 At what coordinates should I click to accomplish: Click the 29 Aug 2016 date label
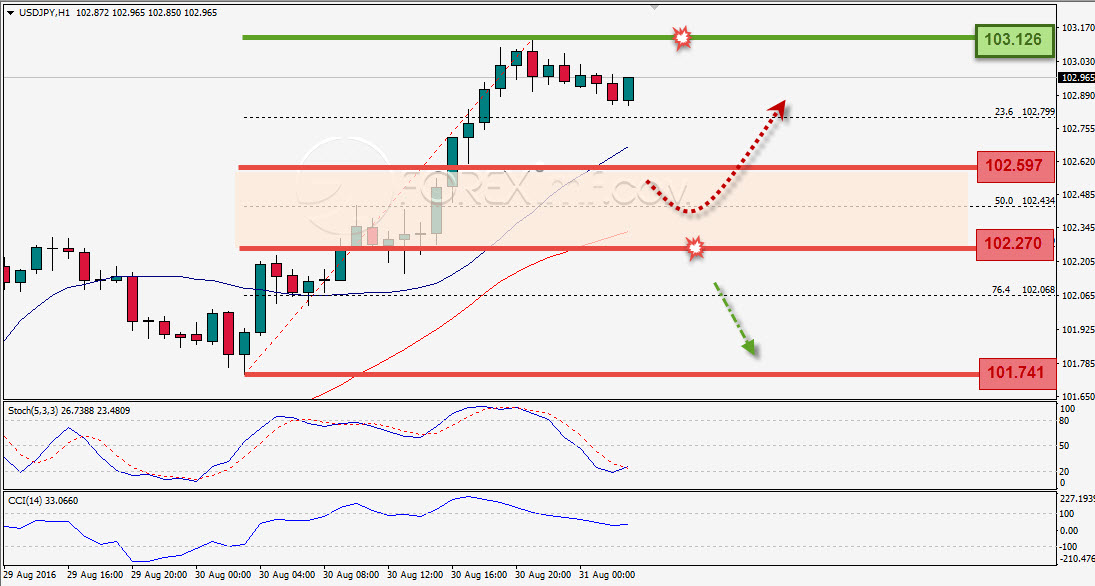tap(30, 575)
